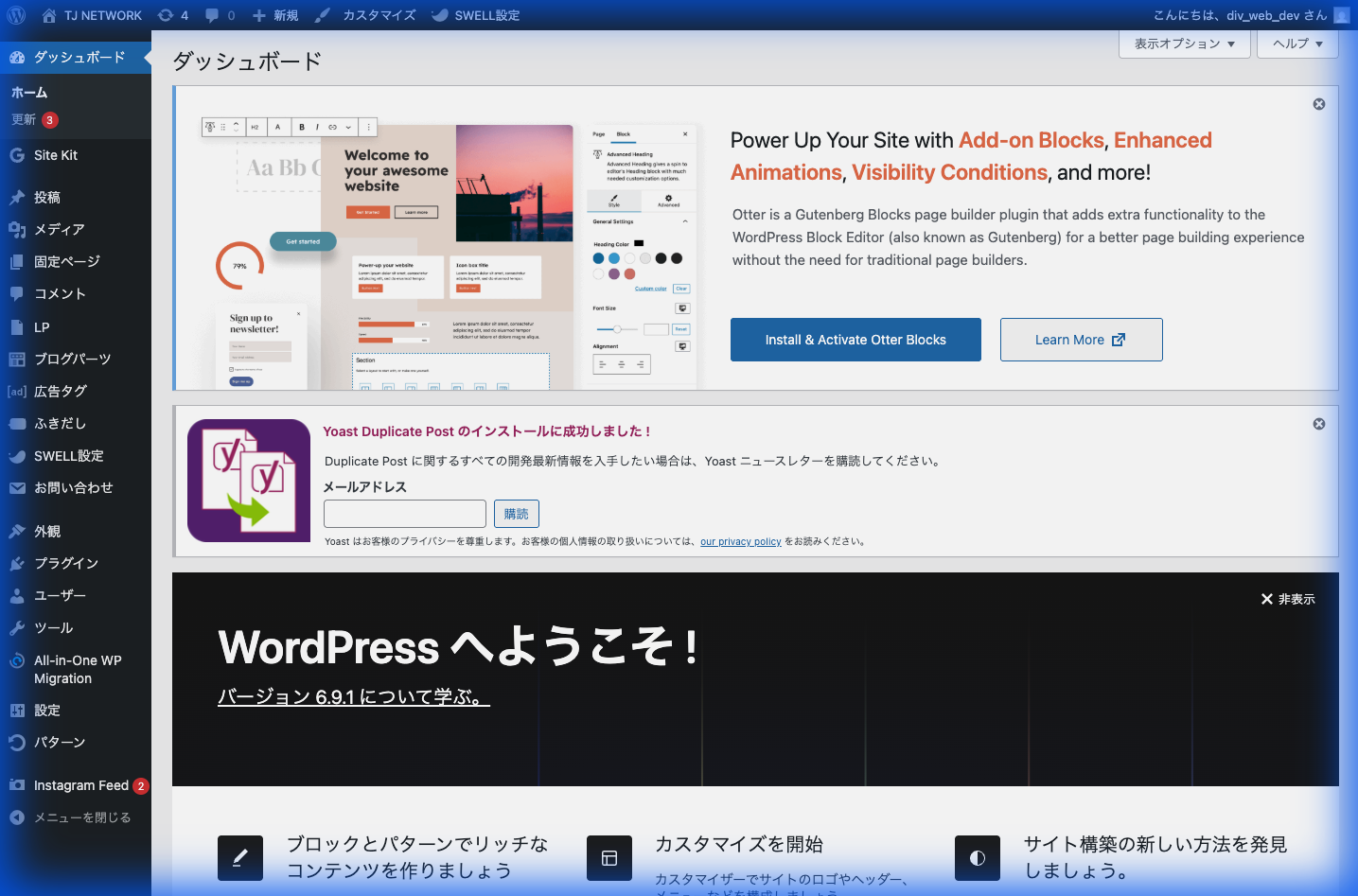Open Instagram Feed in the sidebar

pyautogui.click(x=80, y=785)
